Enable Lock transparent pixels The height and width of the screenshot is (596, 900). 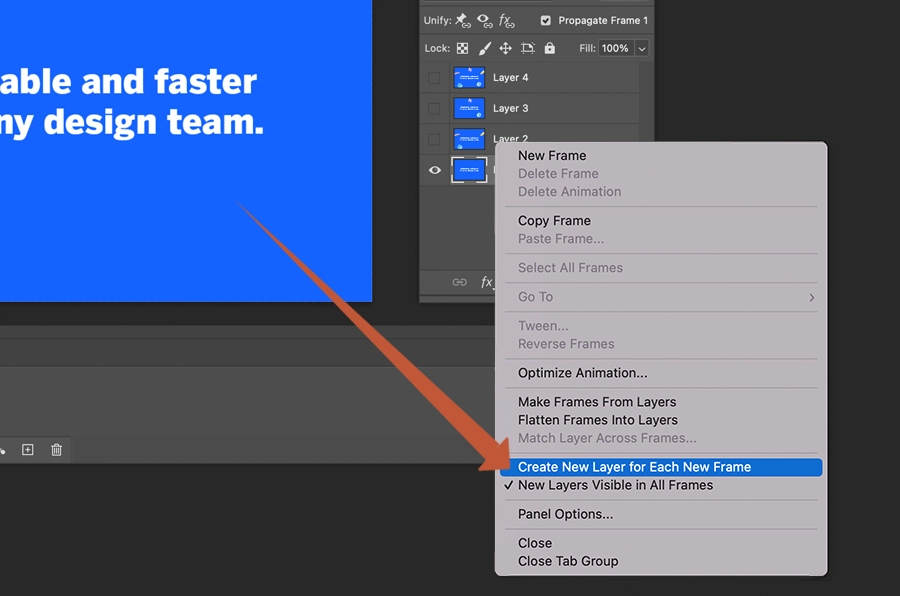pos(462,48)
